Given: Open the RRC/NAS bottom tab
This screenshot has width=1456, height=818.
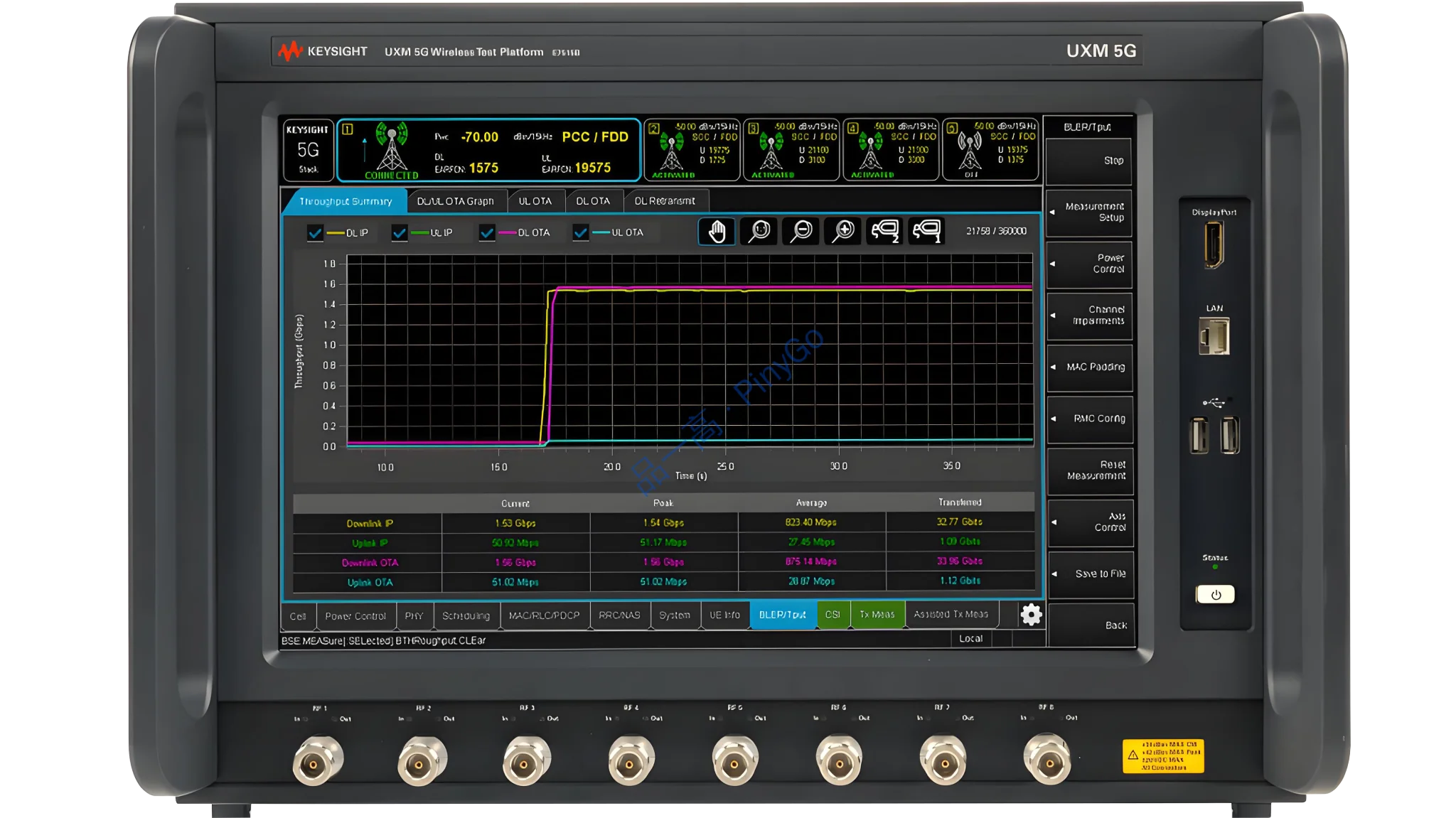Looking at the screenshot, I should 619,615.
